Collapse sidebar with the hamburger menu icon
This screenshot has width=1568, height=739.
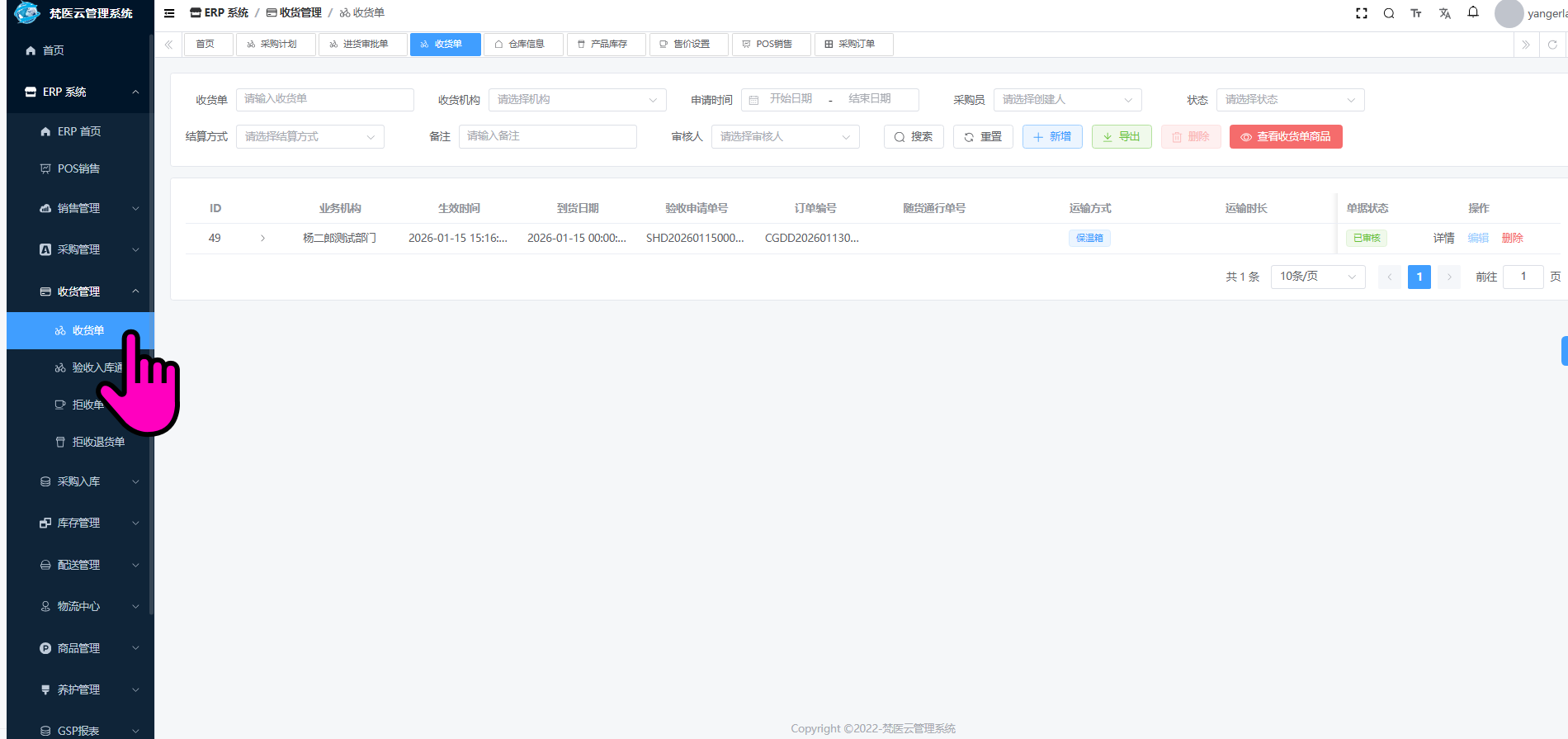pos(169,13)
